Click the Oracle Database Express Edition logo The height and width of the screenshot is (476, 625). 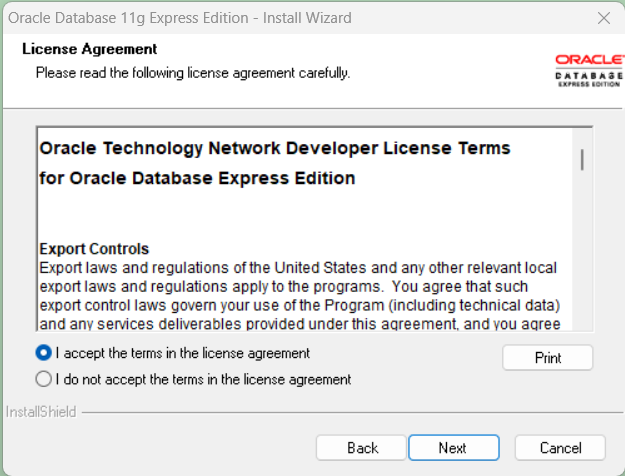coord(590,71)
